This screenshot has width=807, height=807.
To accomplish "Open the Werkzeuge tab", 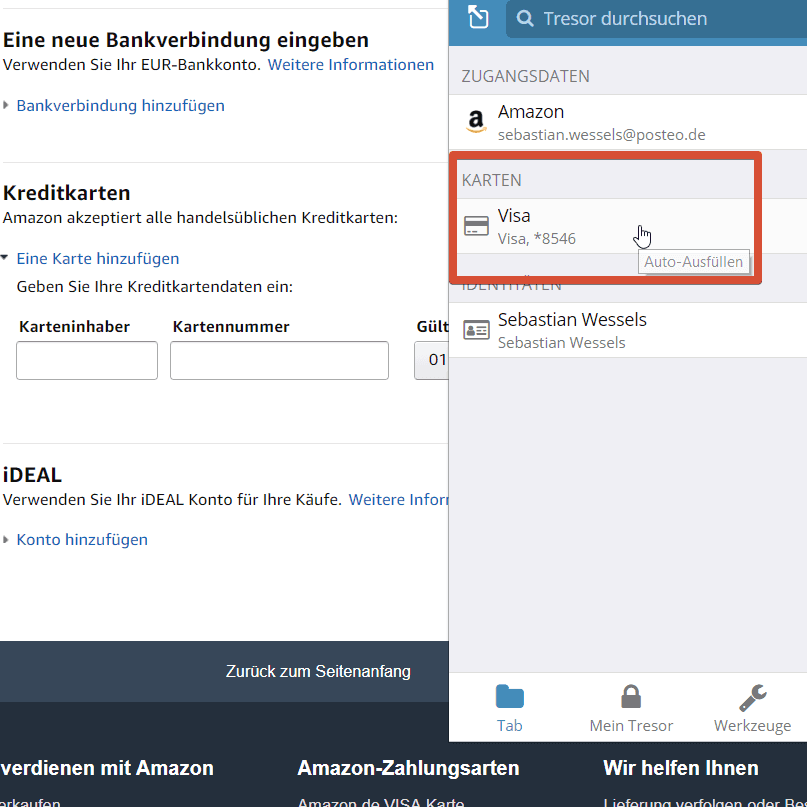I will click(x=752, y=708).
